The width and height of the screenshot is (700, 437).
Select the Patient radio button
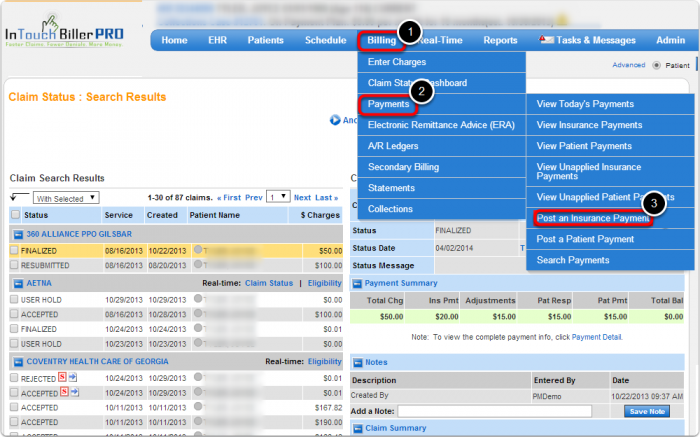(657, 66)
